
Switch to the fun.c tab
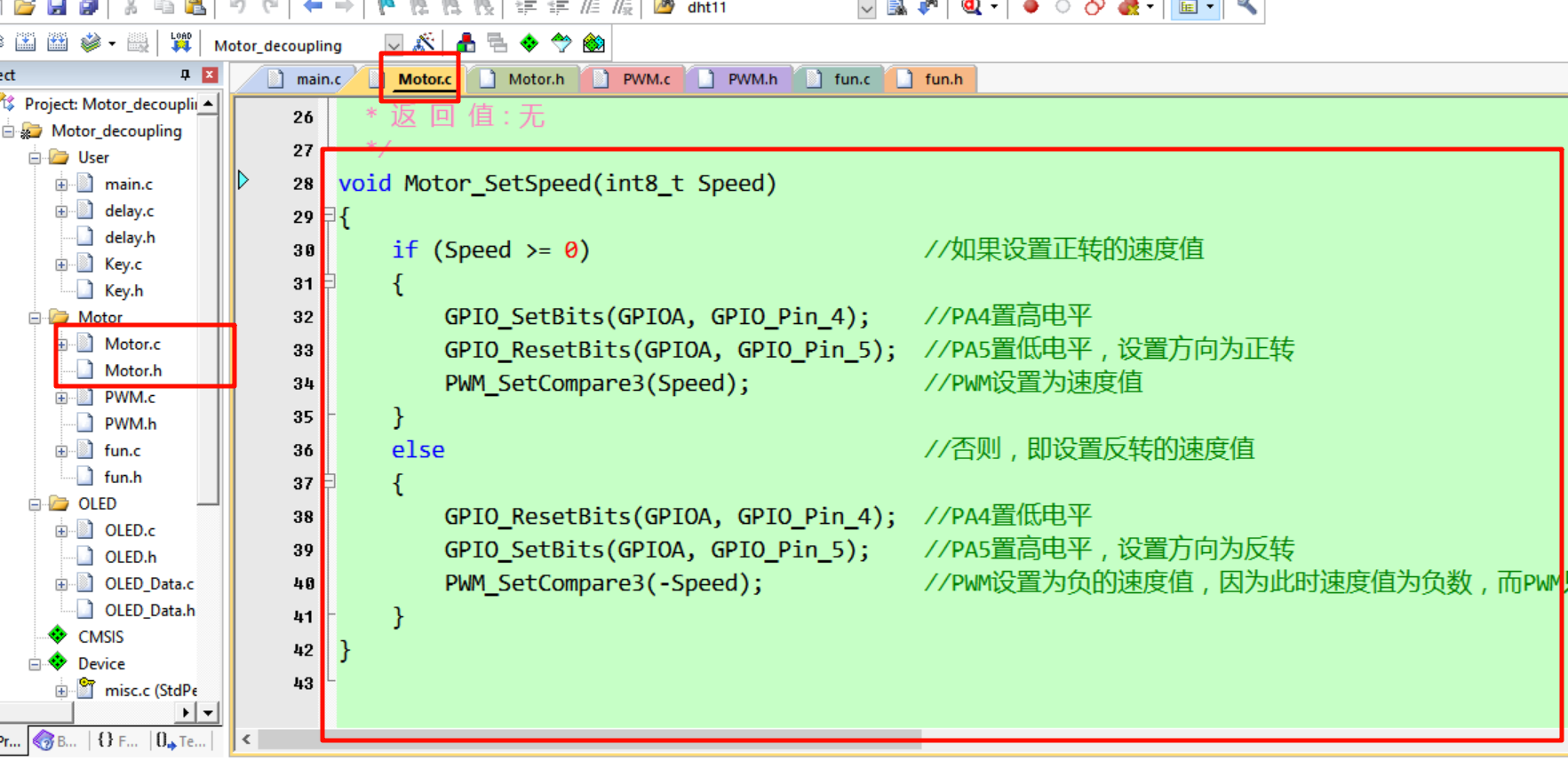840,79
